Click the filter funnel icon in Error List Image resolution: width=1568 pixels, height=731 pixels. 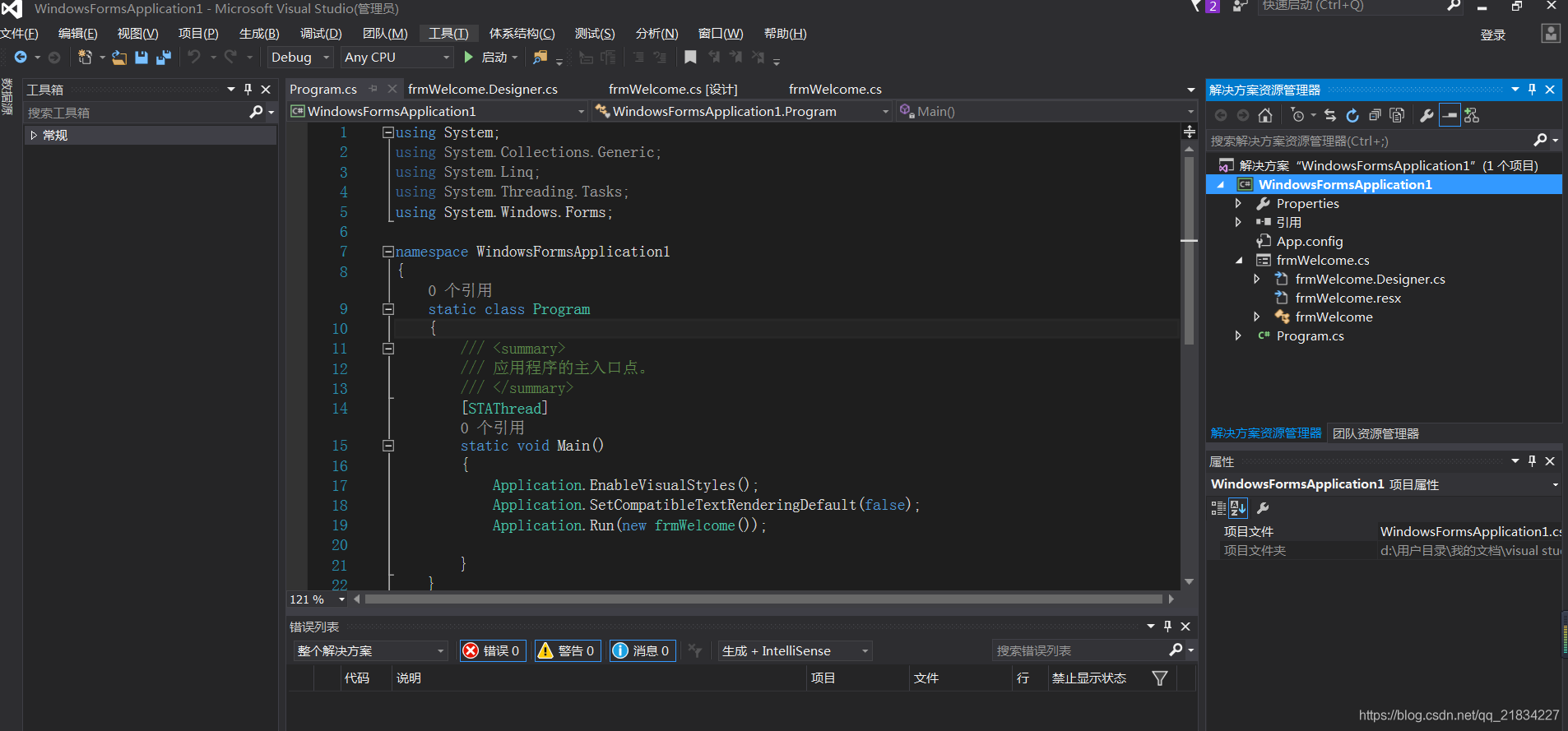click(x=1160, y=678)
